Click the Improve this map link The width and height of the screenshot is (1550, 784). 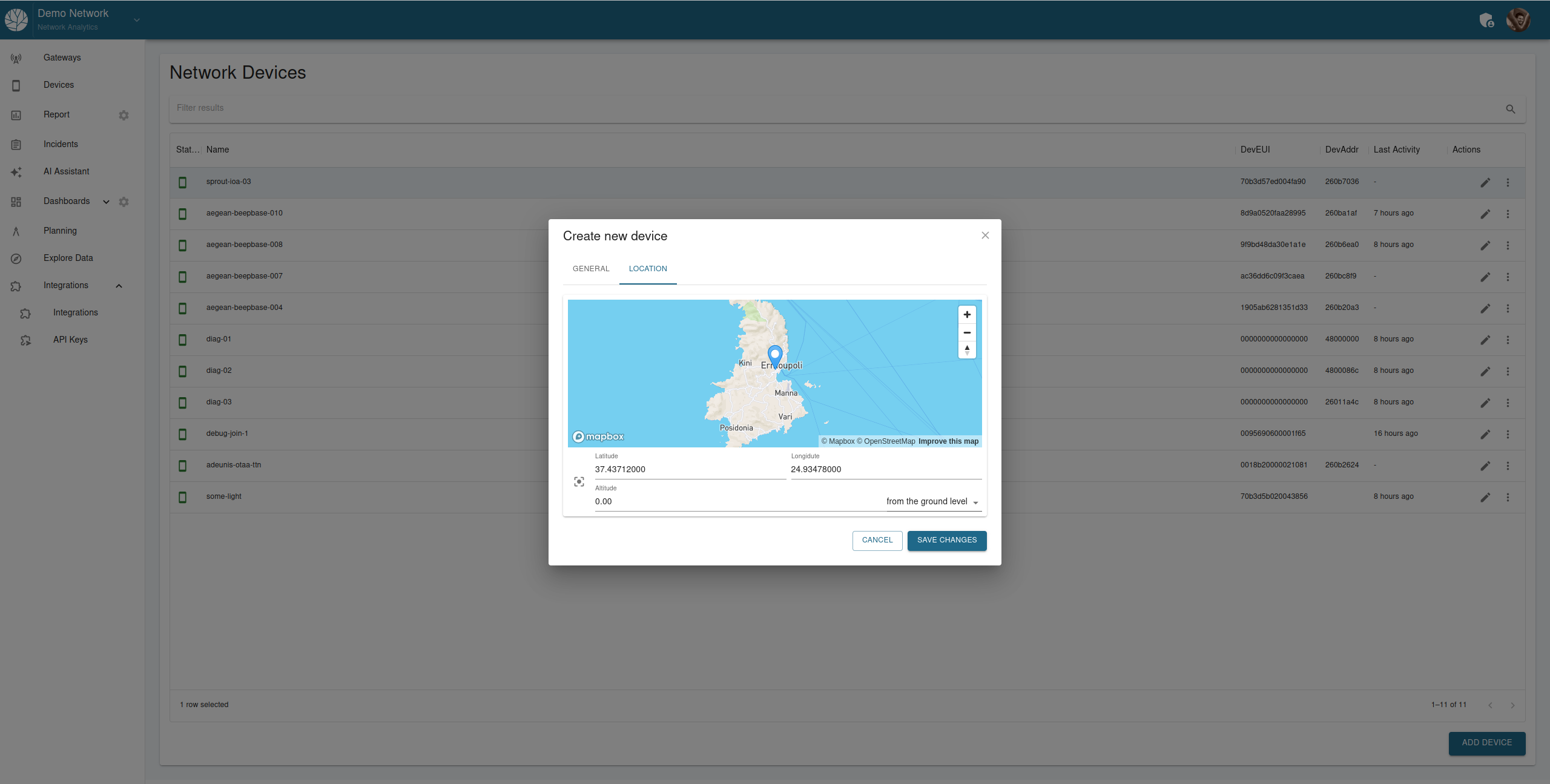pos(948,441)
